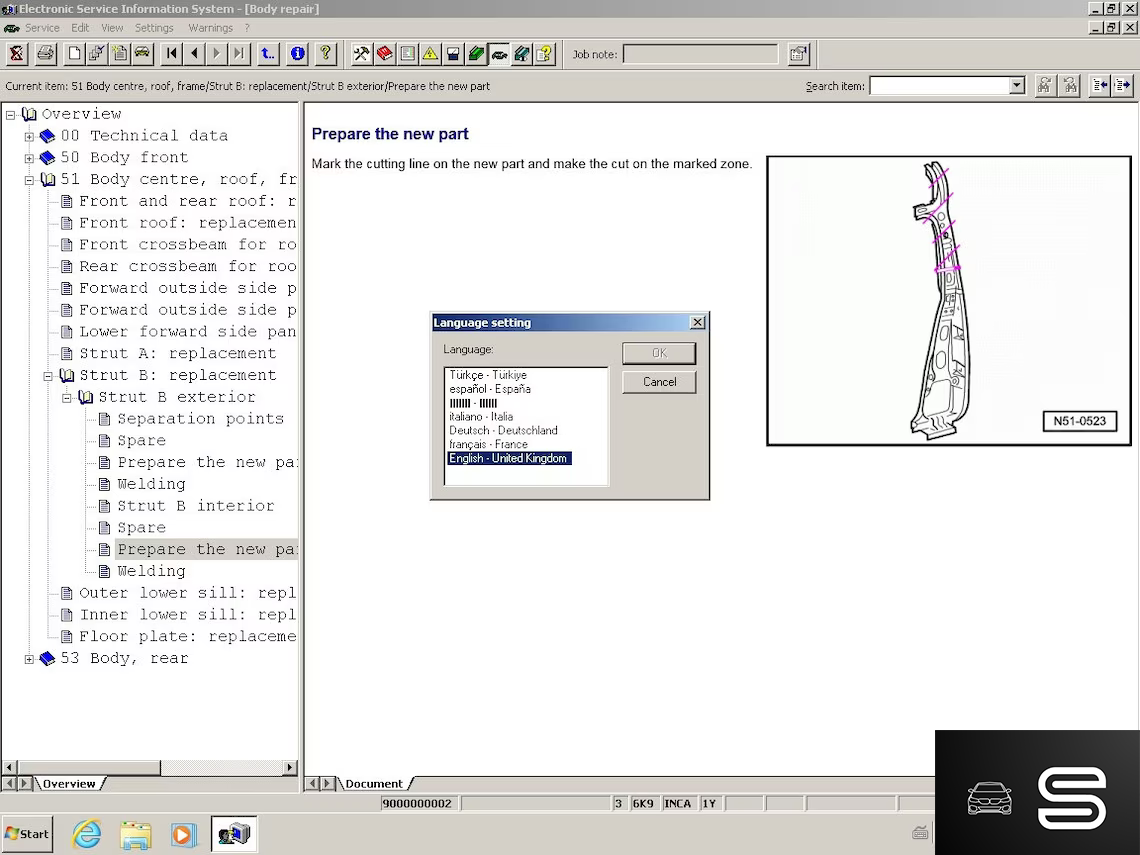The image size is (1140, 855).
Task: Select Deutsch - Deutschland in language list
Action: click(503, 431)
